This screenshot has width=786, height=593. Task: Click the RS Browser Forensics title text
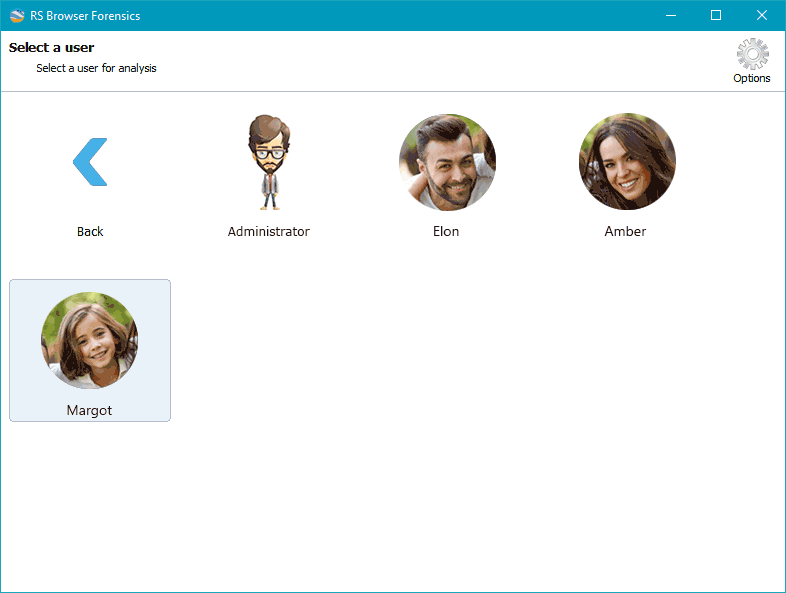pos(85,16)
